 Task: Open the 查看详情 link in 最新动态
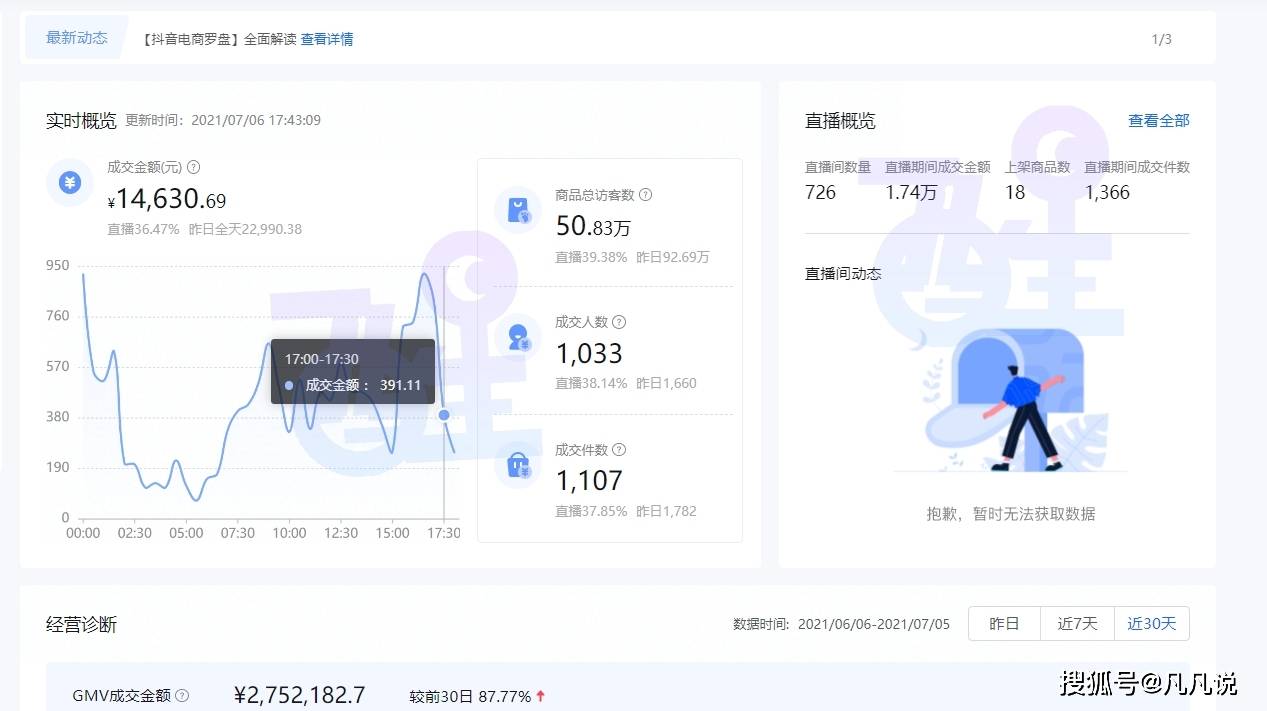[327, 39]
